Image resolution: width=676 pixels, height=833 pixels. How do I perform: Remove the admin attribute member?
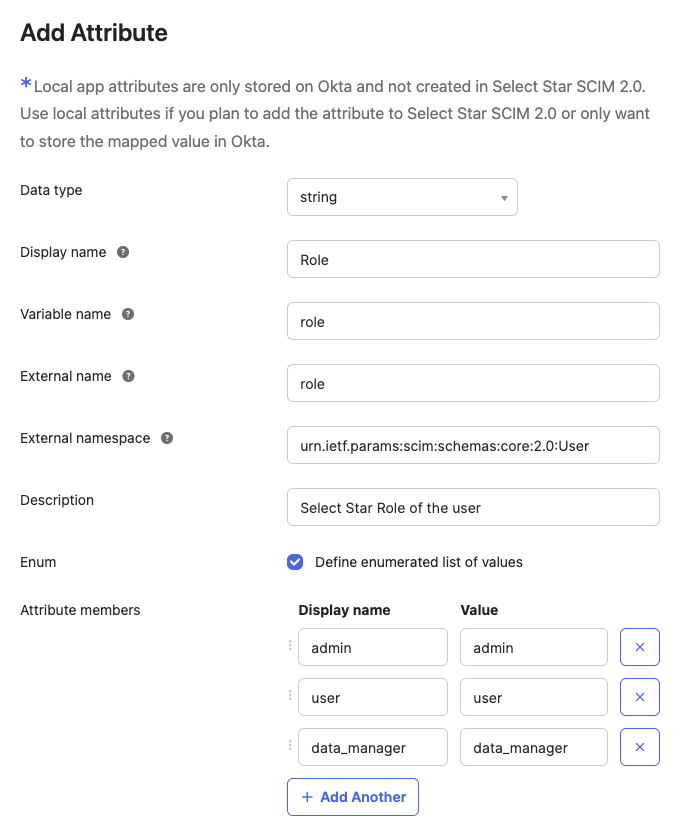(x=640, y=647)
